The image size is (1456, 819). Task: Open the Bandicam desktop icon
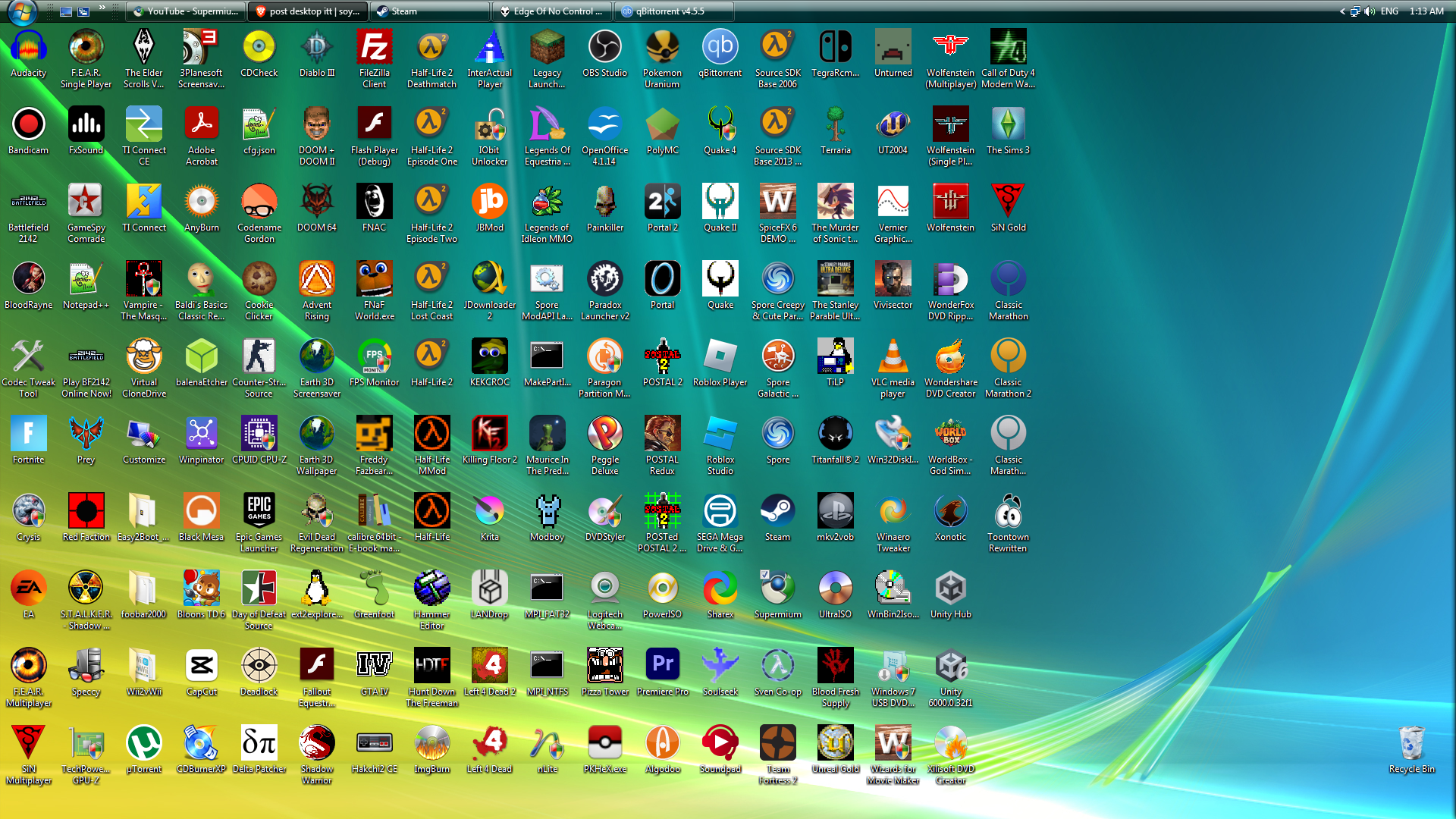click(x=29, y=132)
